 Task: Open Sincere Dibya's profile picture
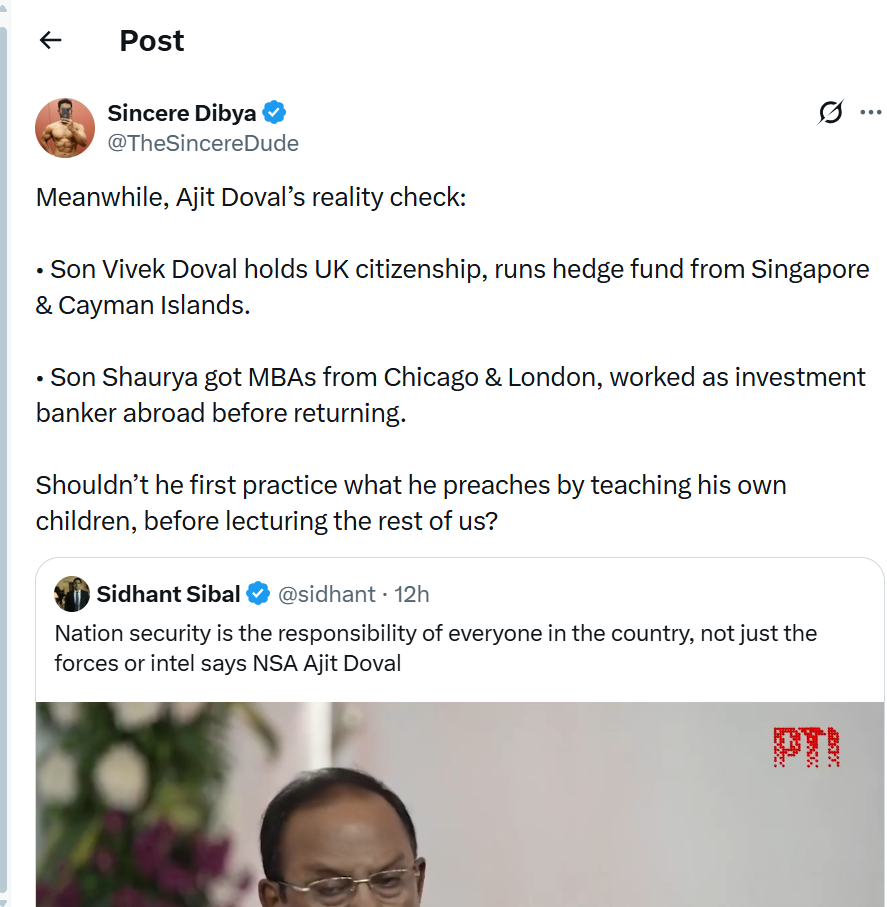click(x=65, y=128)
